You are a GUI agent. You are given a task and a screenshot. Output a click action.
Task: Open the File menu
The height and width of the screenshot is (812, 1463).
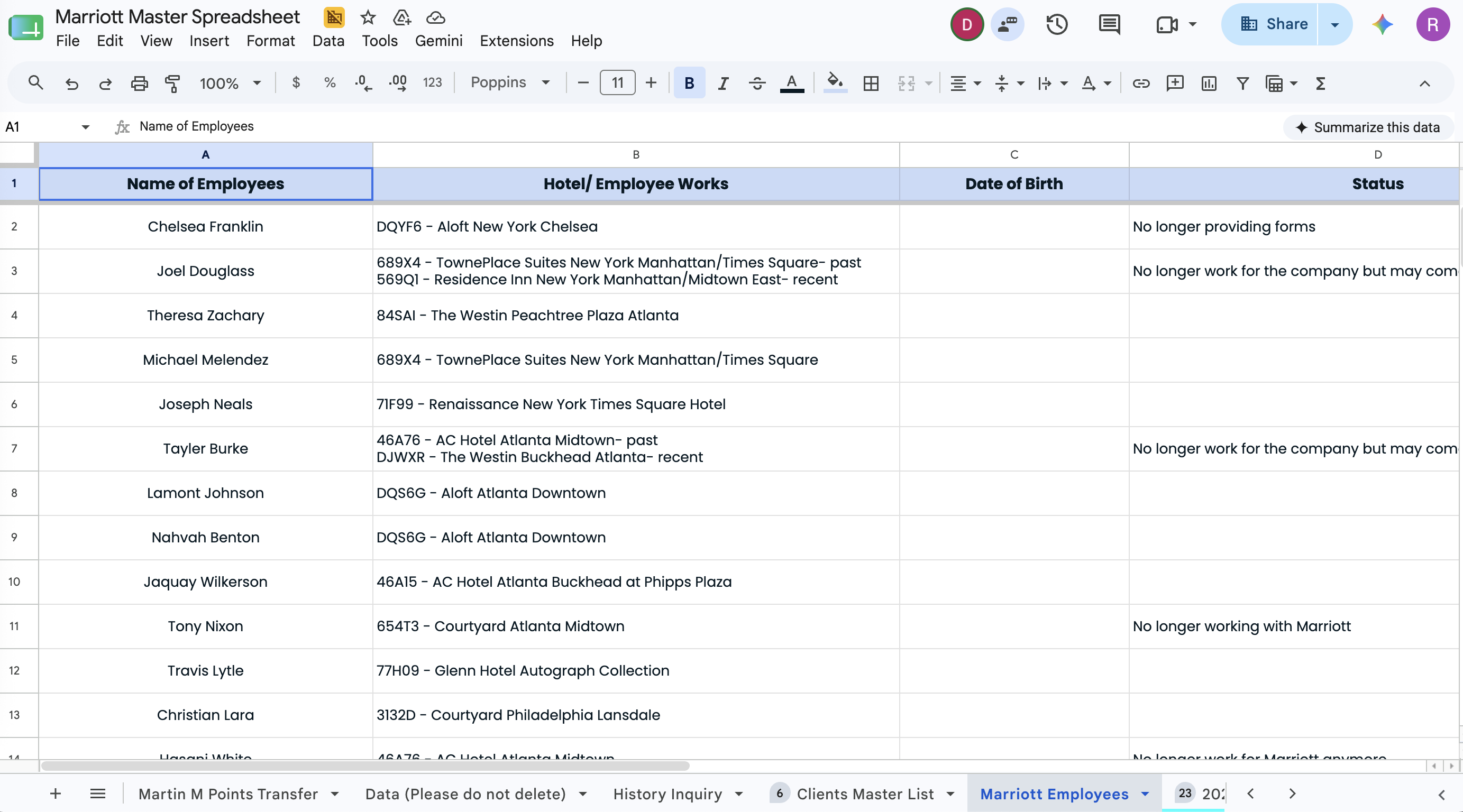(68, 41)
